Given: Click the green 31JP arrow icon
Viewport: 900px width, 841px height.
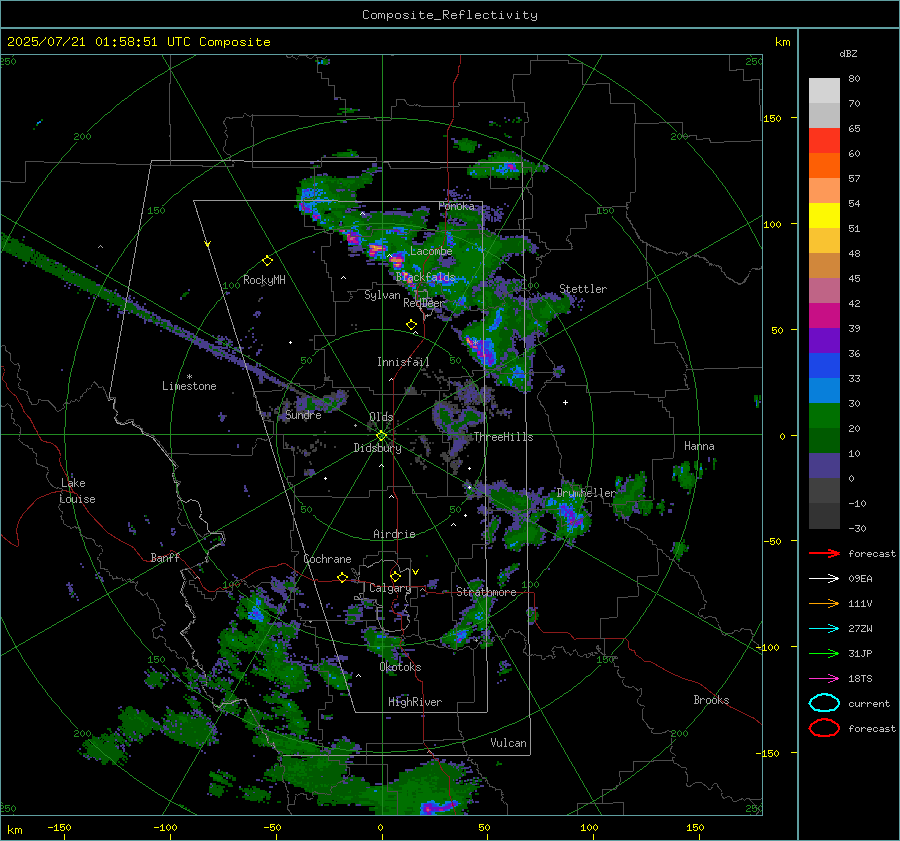Looking at the screenshot, I should coord(824,653).
